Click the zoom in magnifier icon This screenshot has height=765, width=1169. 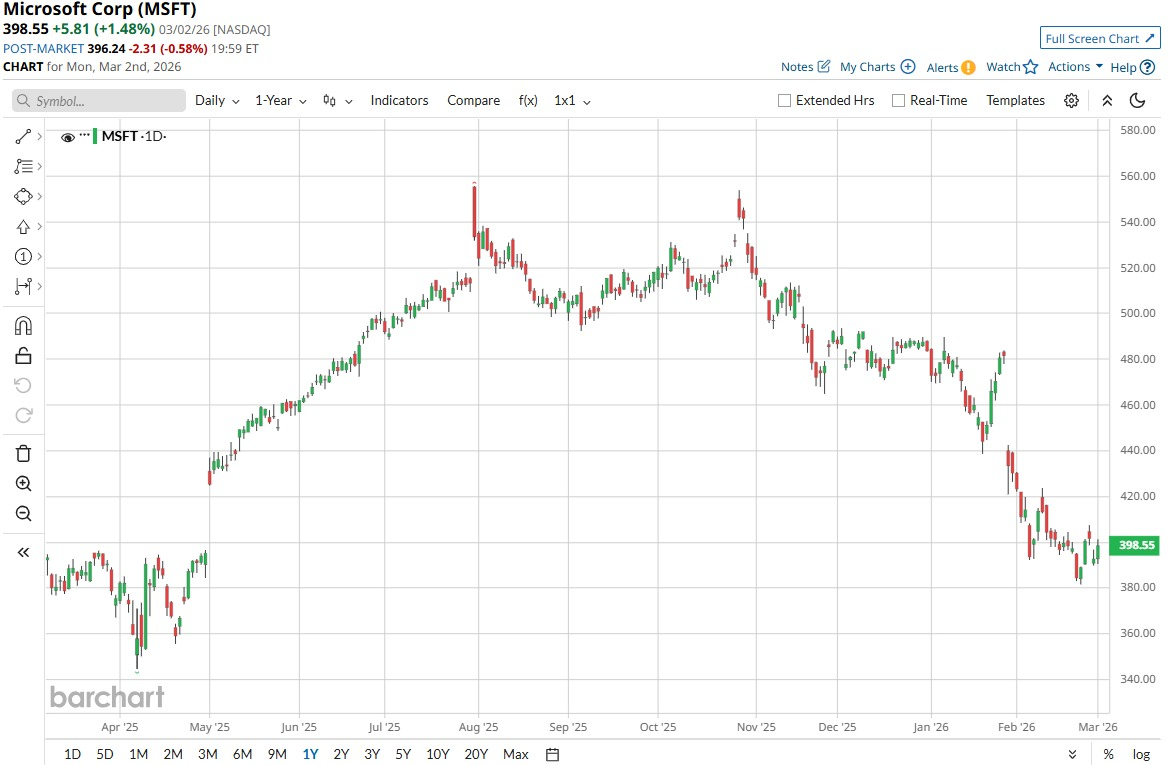point(23,483)
